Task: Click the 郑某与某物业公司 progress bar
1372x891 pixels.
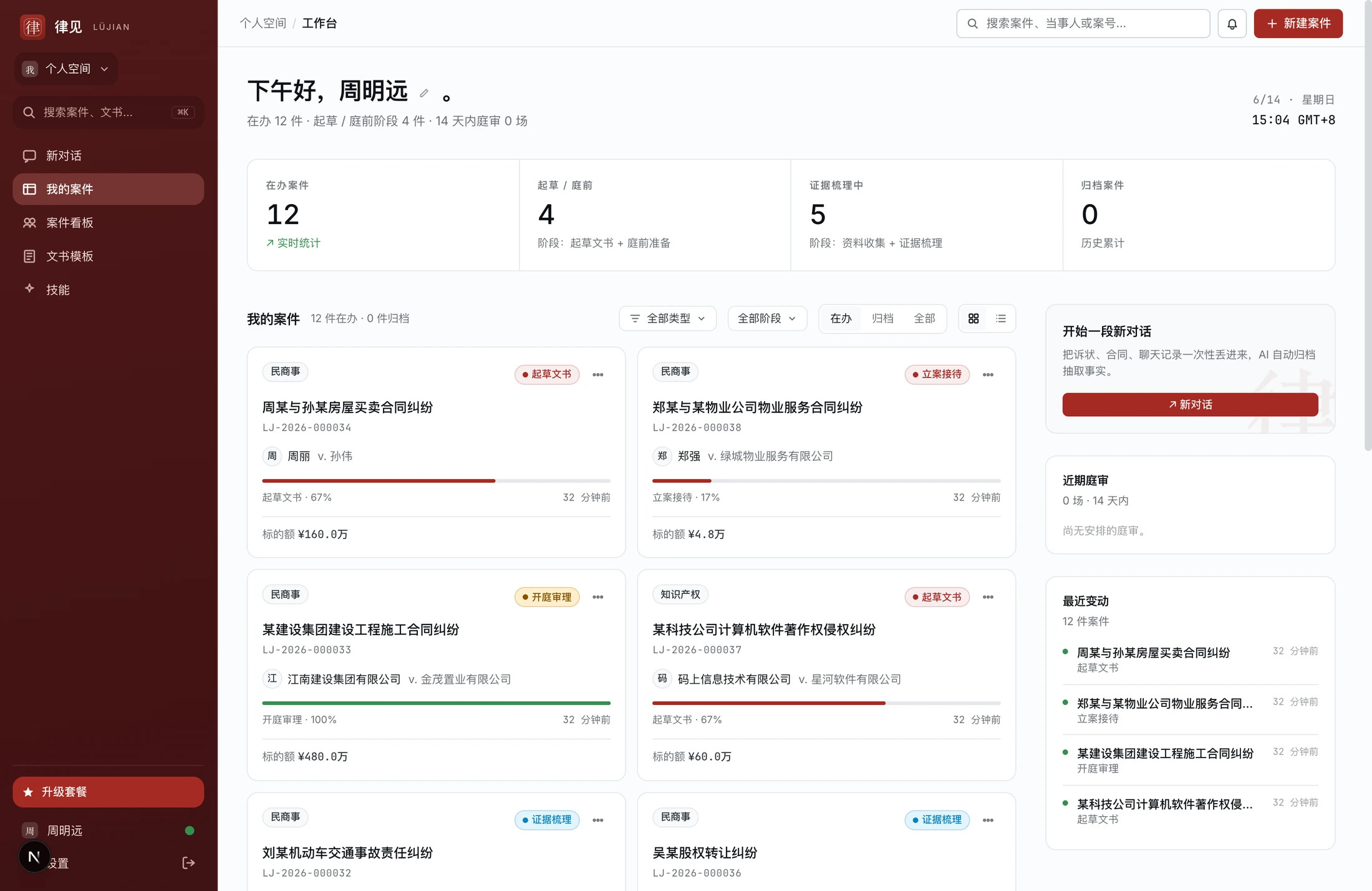Action: coord(826,481)
